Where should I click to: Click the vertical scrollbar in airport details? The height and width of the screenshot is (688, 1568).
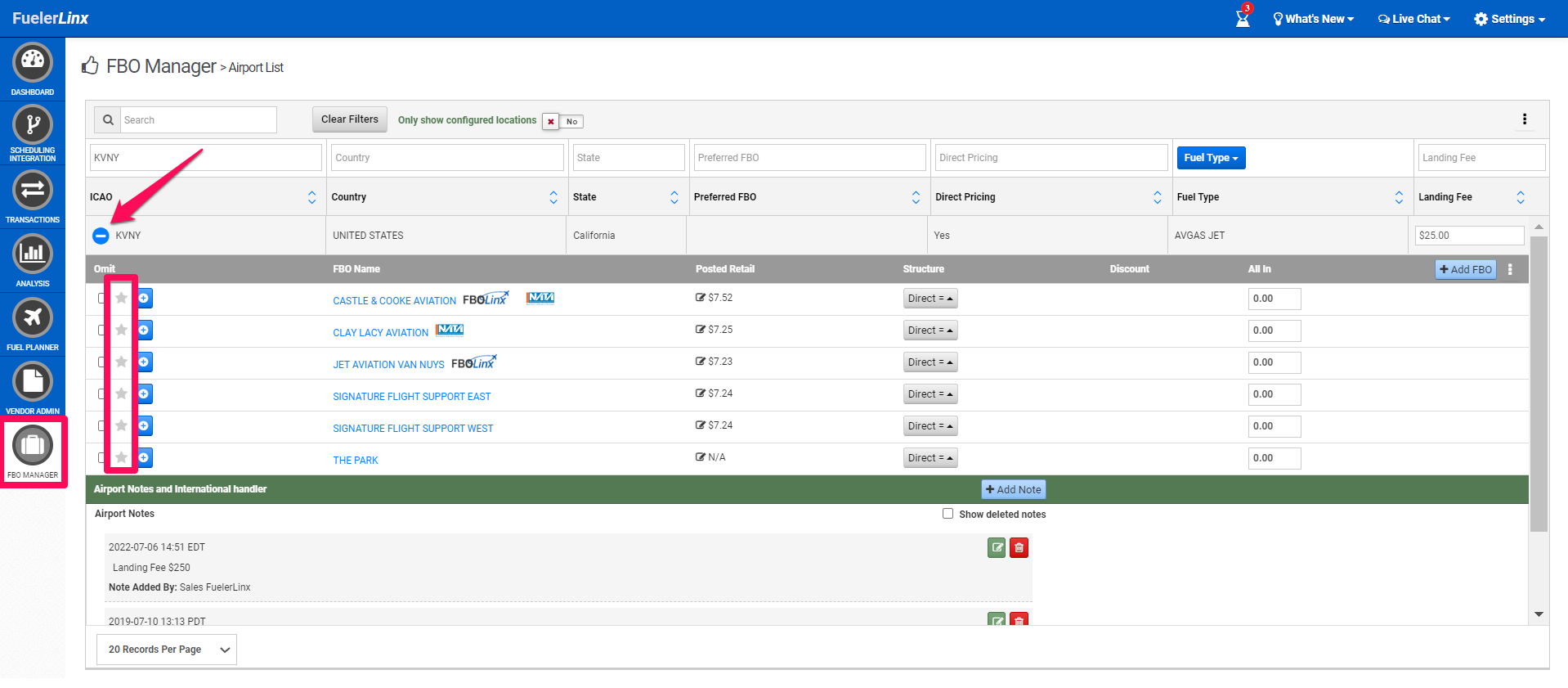pyautogui.click(x=1539, y=384)
